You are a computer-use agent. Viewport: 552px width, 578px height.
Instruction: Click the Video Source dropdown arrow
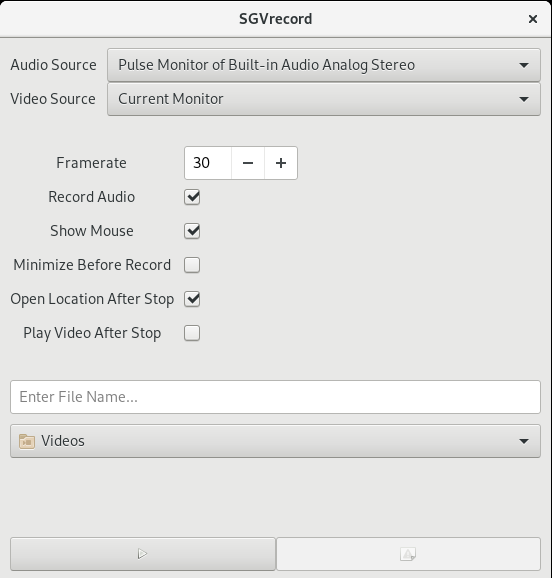pyautogui.click(x=524, y=99)
